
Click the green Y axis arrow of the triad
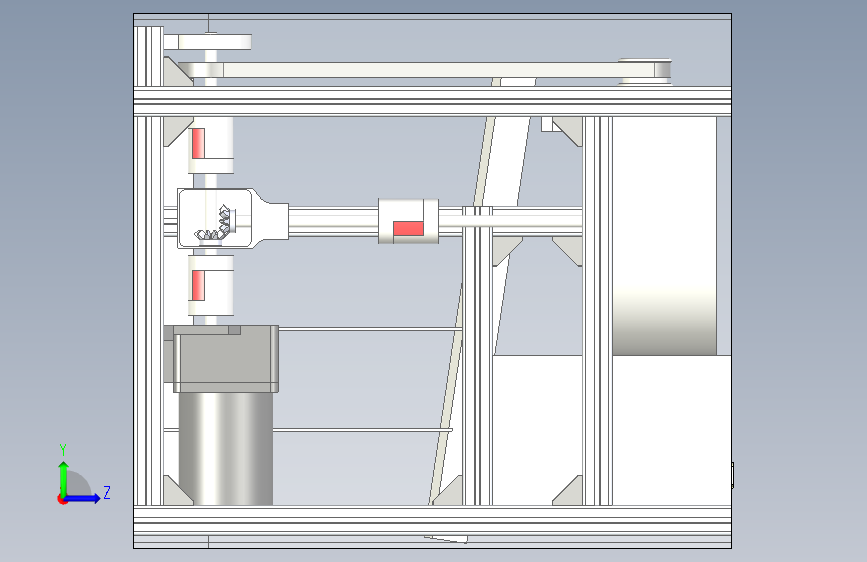[x=64, y=478]
